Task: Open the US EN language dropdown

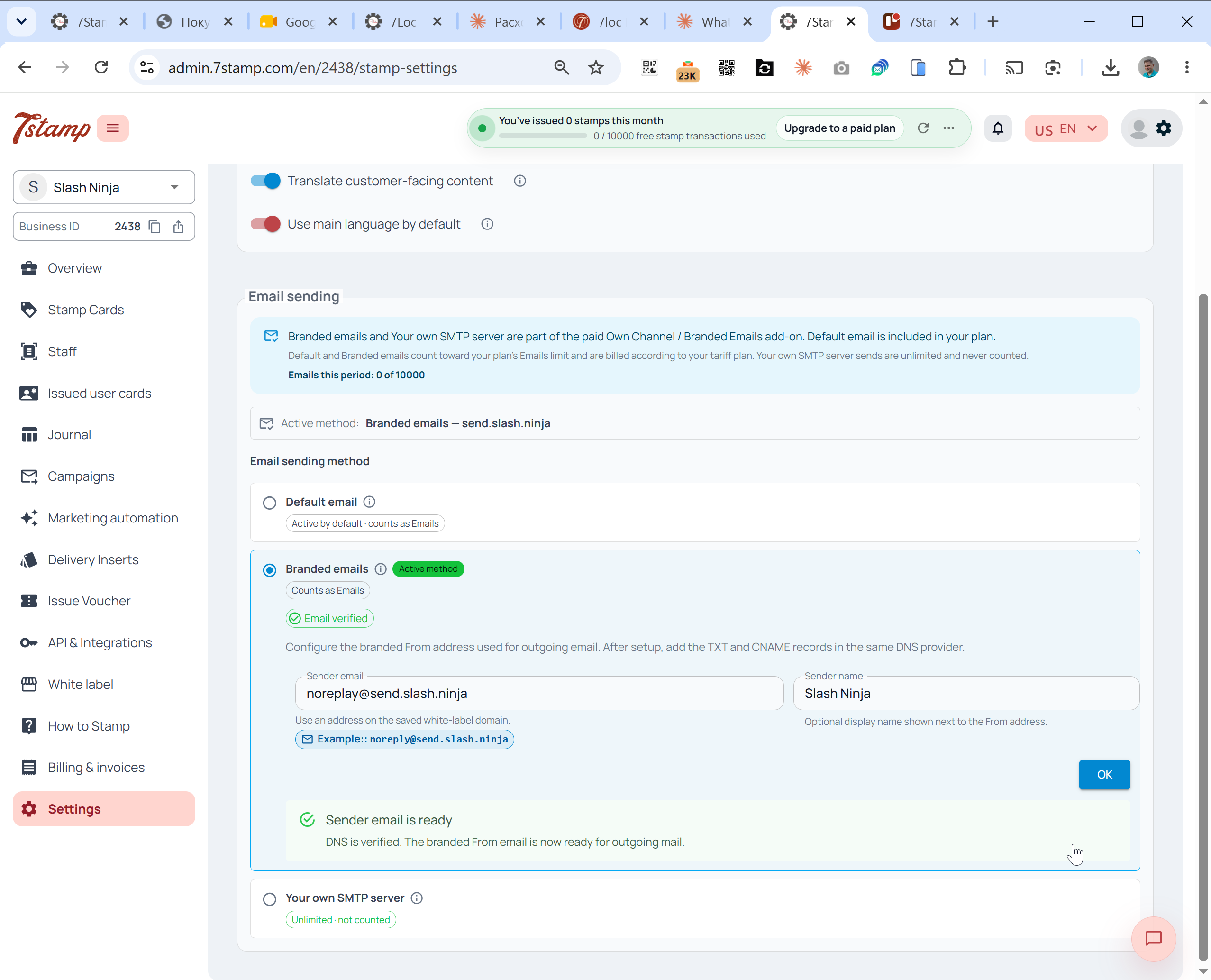Action: pyautogui.click(x=1066, y=128)
